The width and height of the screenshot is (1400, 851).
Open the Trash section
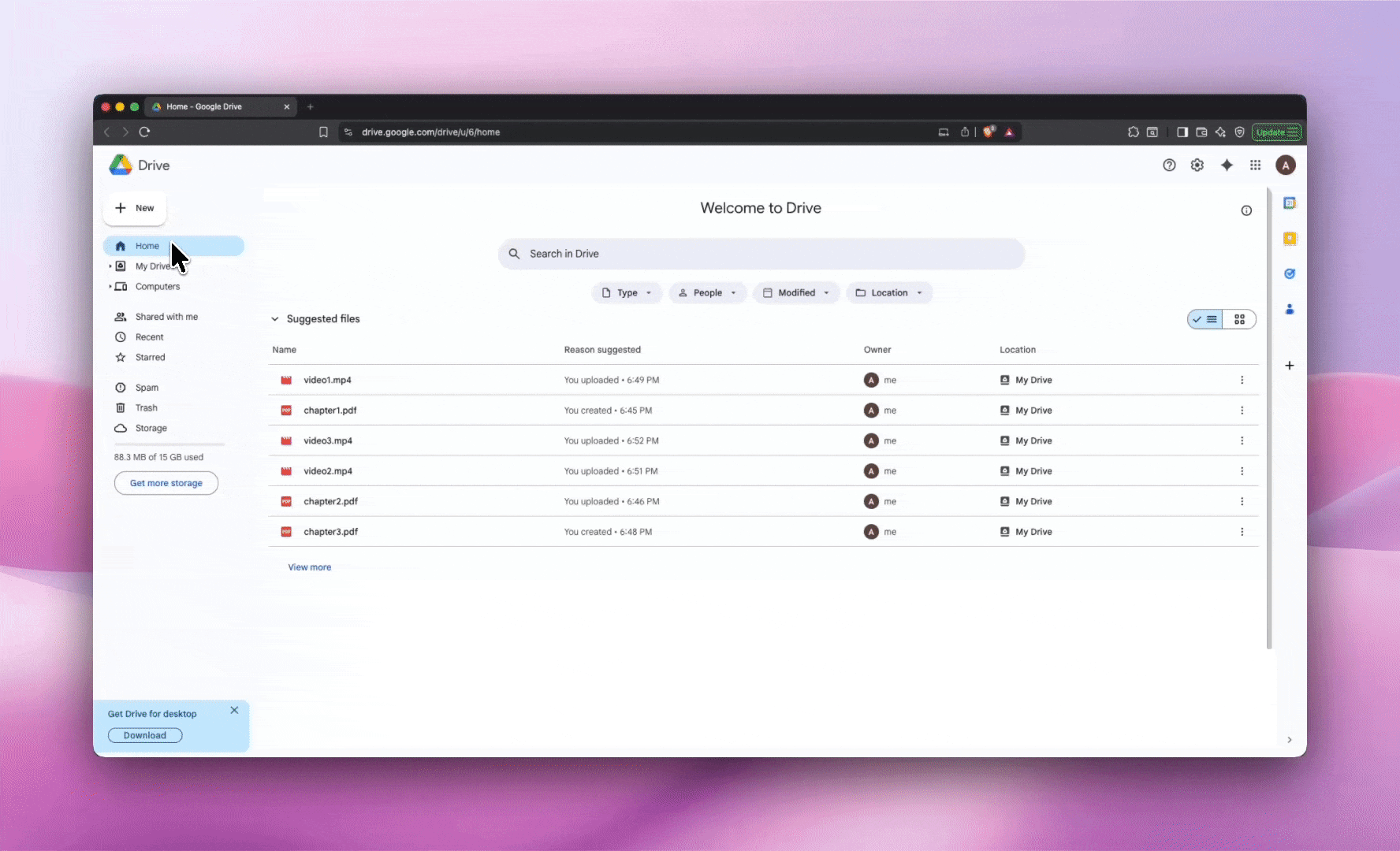click(x=146, y=408)
